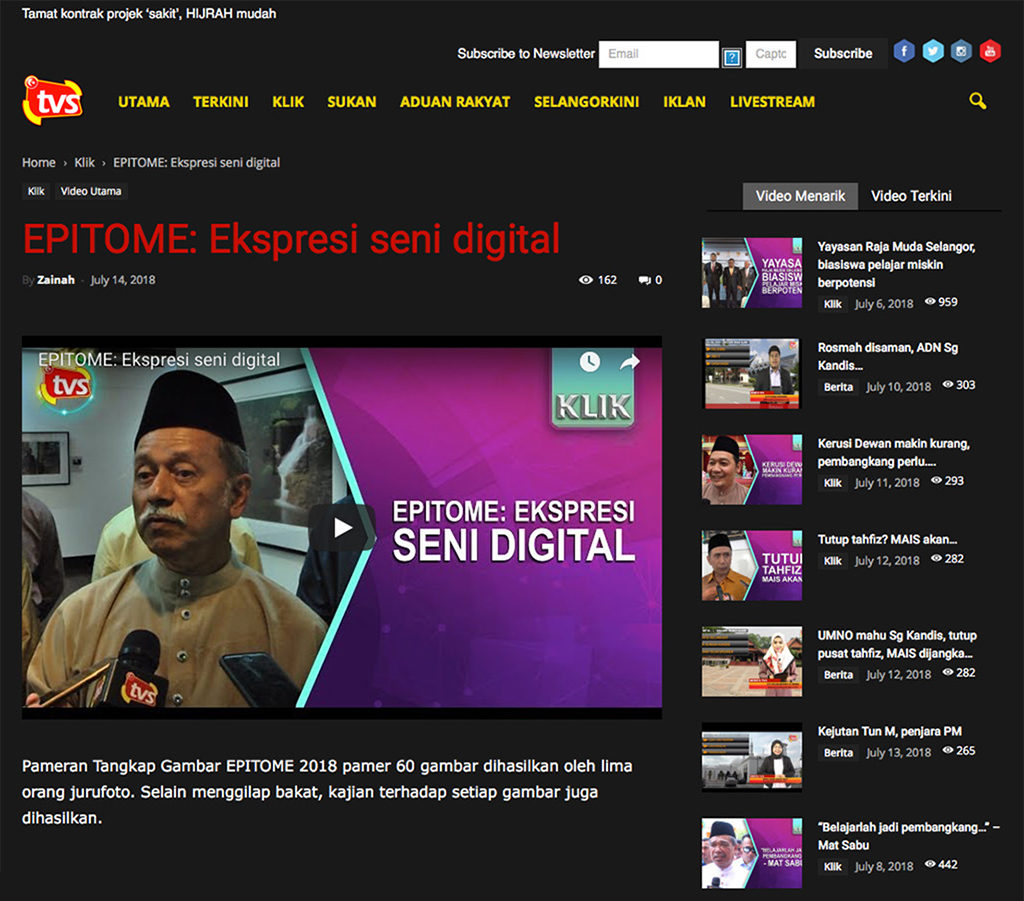Click the Subscribe button
The width and height of the screenshot is (1024, 901).
point(843,54)
